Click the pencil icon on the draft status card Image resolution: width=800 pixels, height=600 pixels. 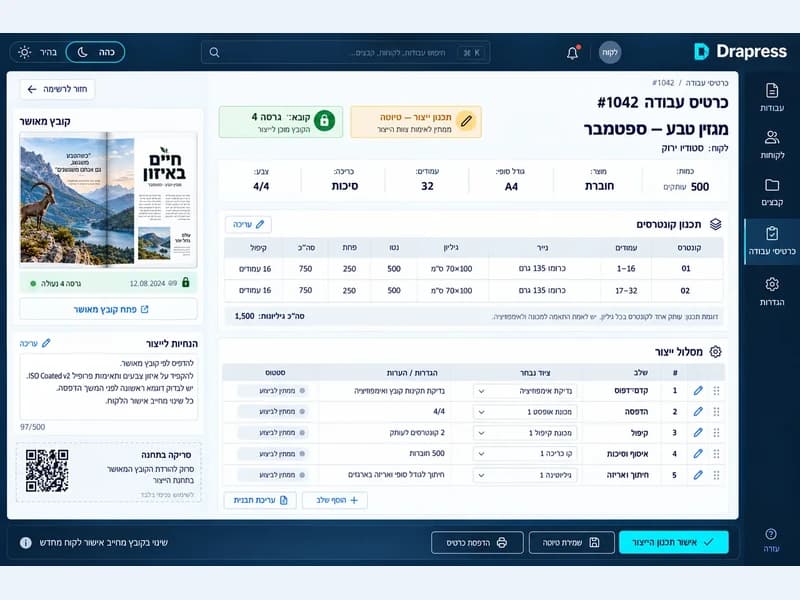(466, 121)
